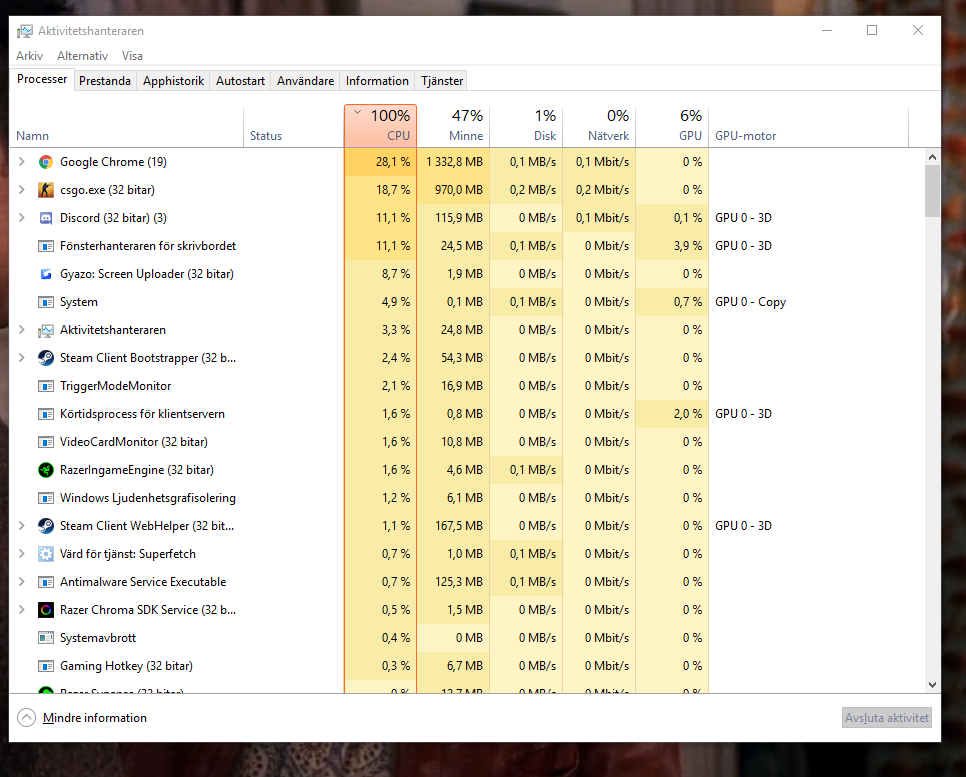The image size is (966, 777).
Task: Expand the Discord (32 bitar) (3) group
Action: coord(22,218)
